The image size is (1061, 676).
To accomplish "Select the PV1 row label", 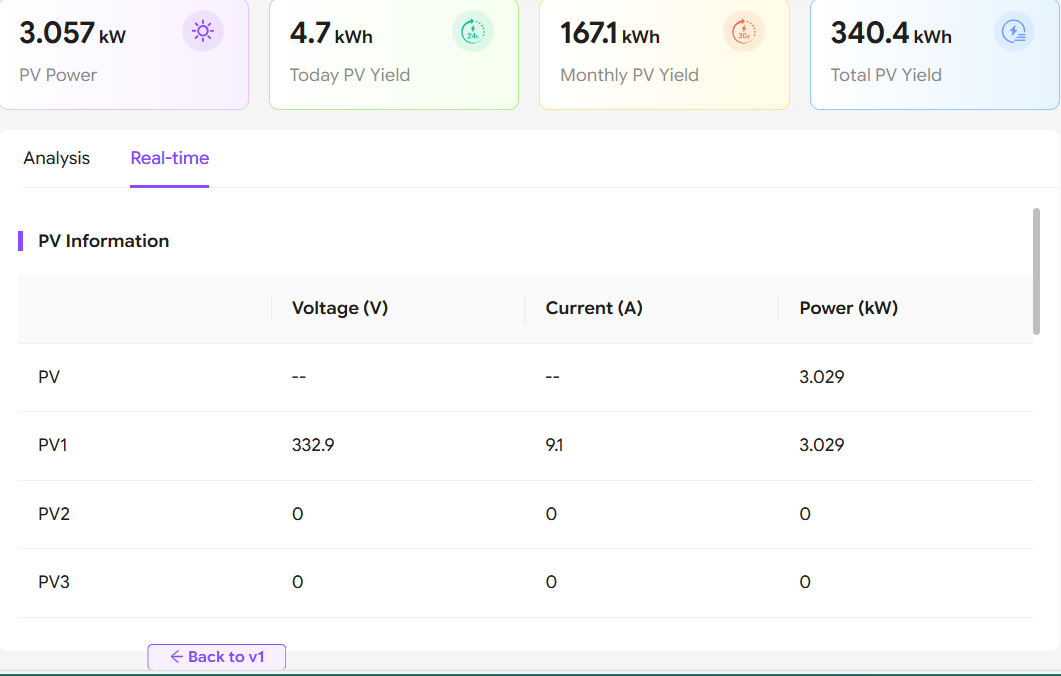I will [x=53, y=445].
